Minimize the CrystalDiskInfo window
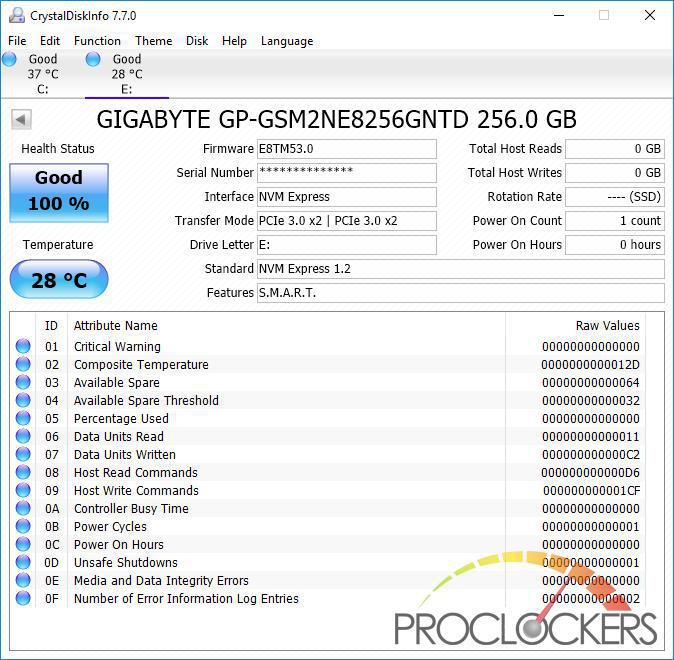The width and height of the screenshot is (674, 660). point(559,15)
